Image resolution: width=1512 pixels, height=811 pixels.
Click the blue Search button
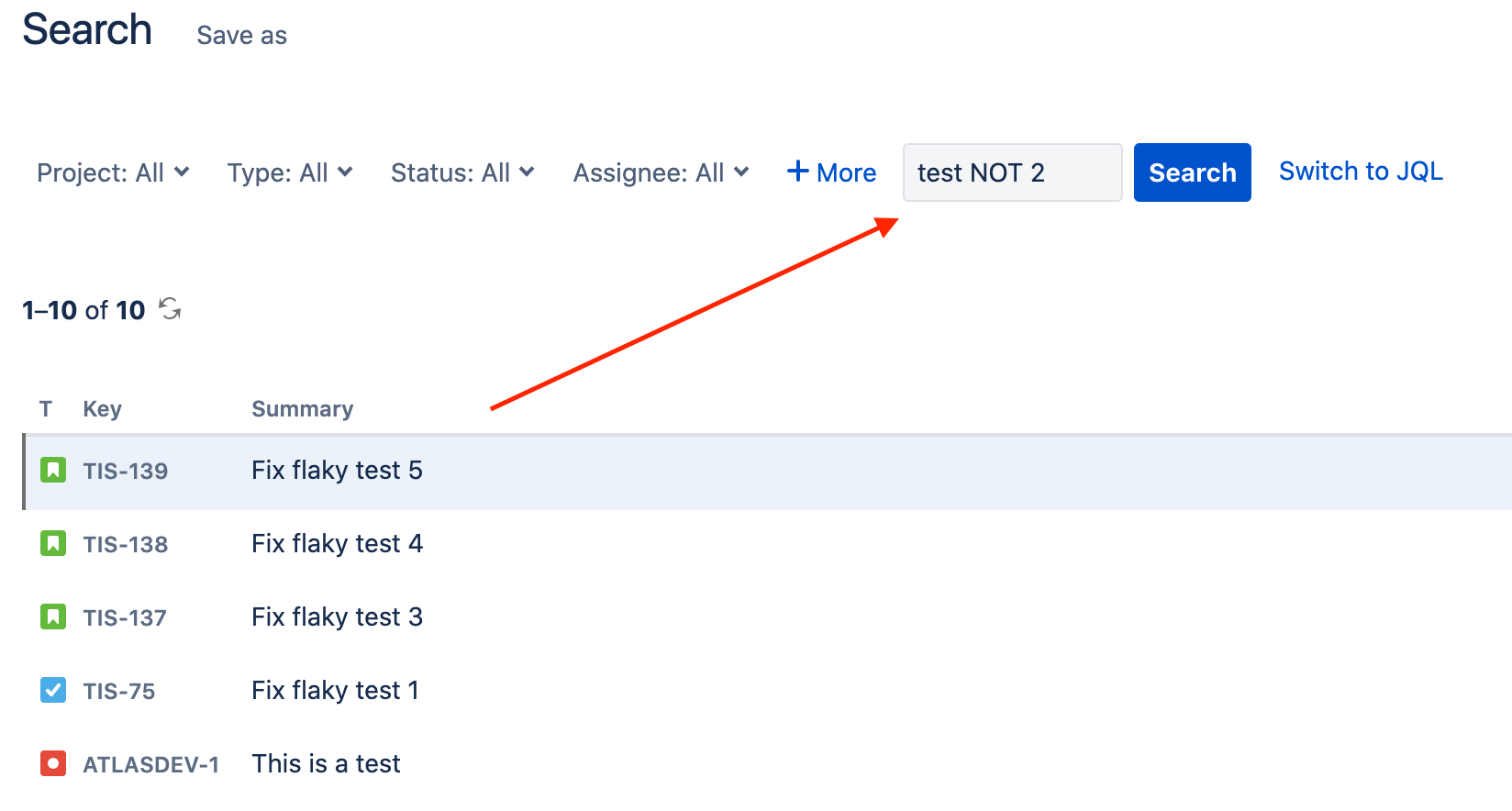(1192, 172)
